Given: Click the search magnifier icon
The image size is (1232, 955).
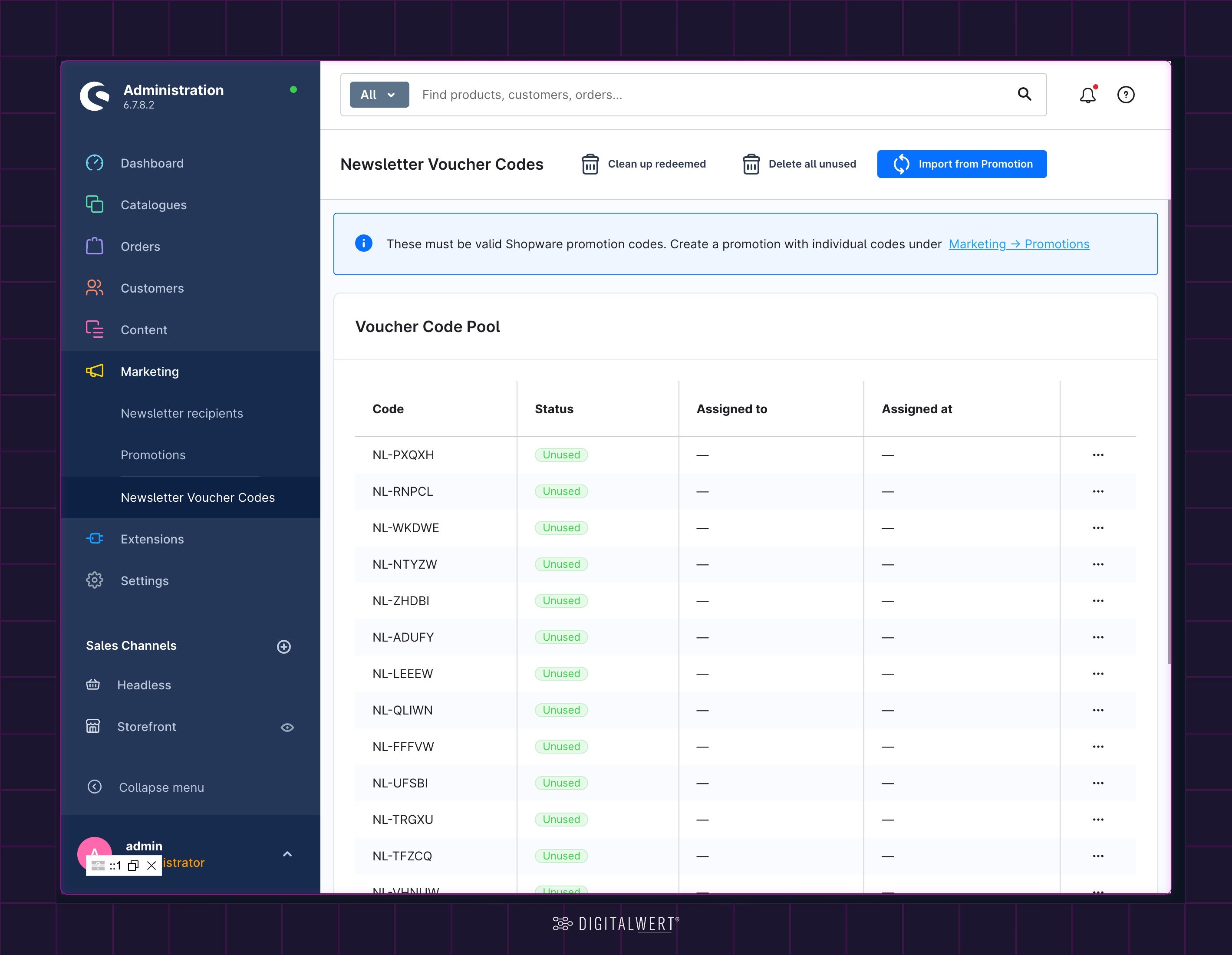Looking at the screenshot, I should [1024, 94].
